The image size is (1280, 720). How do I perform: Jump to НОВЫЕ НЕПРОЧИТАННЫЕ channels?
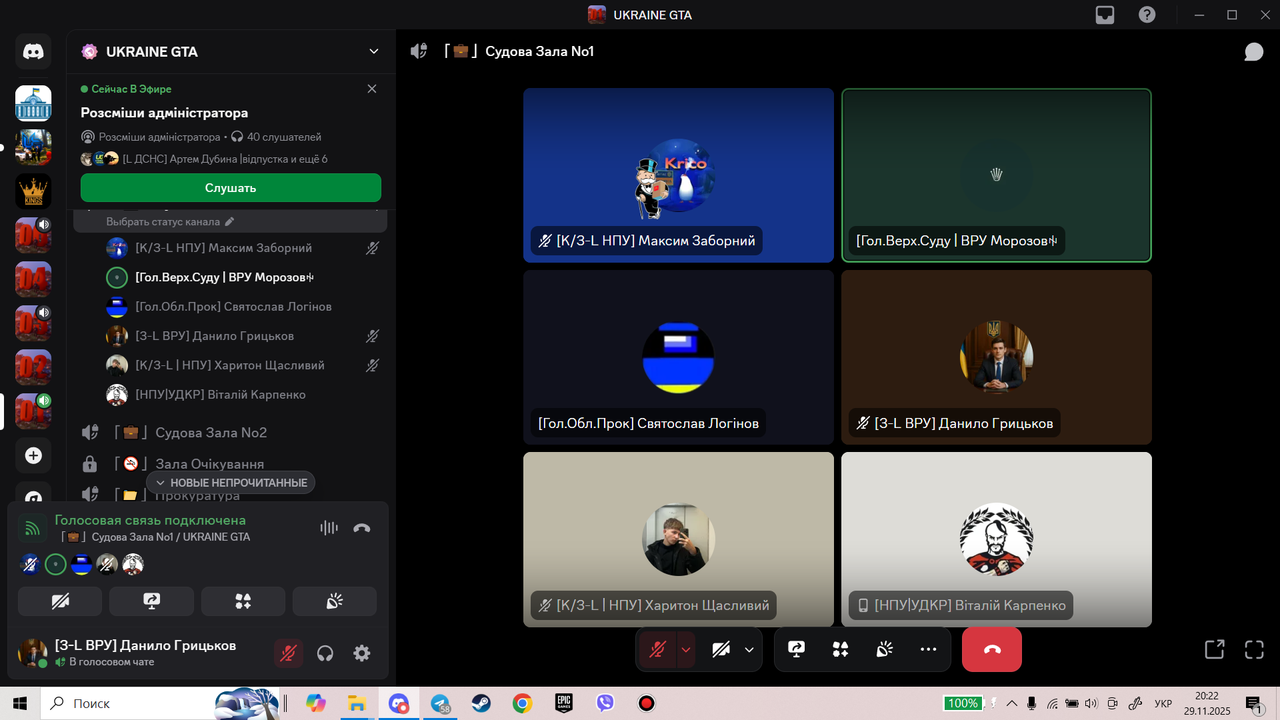coord(231,482)
